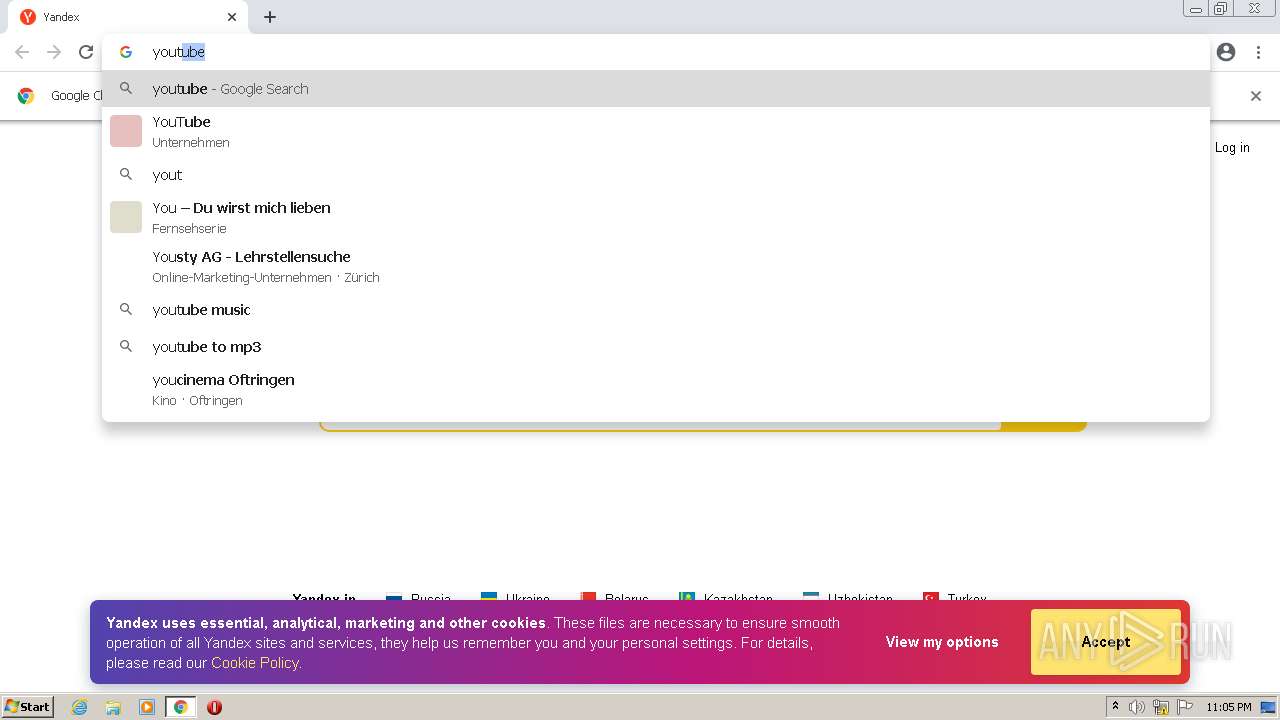Click the Chrome taskbar button
The width and height of the screenshot is (1280, 720).
pyautogui.click(x=181, y=707)
